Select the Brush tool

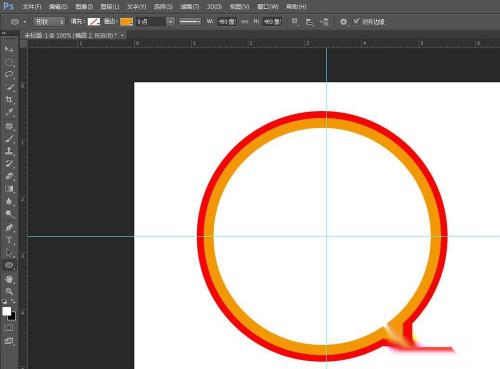(9, 138)
